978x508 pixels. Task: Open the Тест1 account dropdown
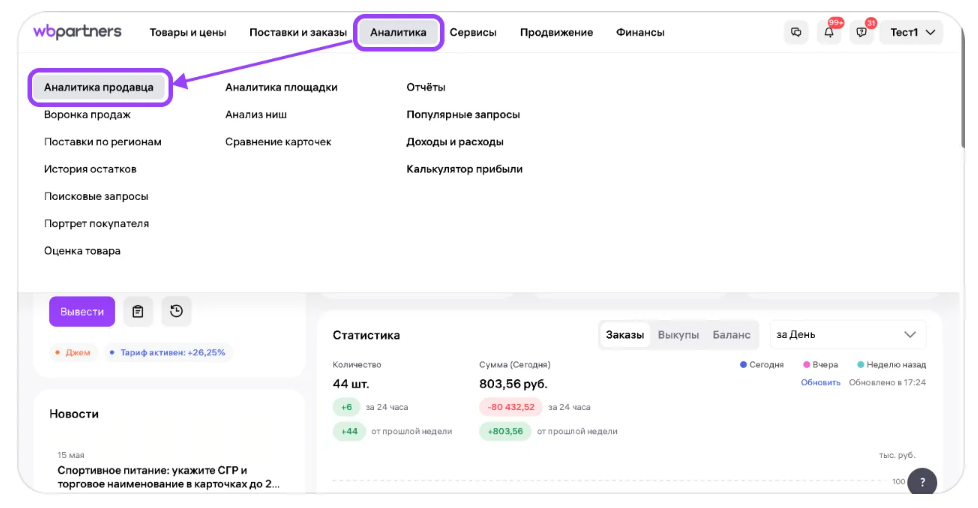[x=912, y=32]
